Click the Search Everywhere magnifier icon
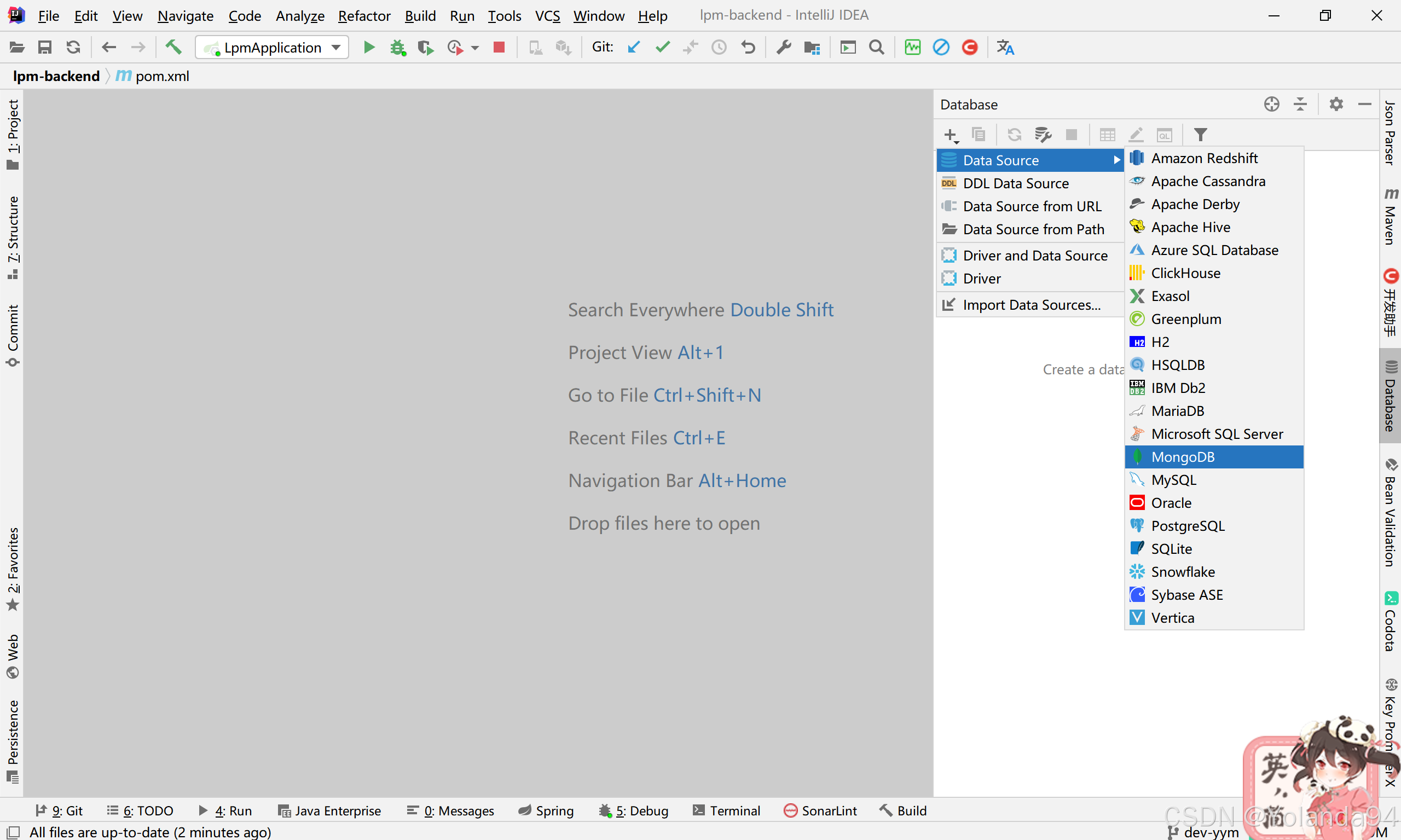 (x=876, y=48)
